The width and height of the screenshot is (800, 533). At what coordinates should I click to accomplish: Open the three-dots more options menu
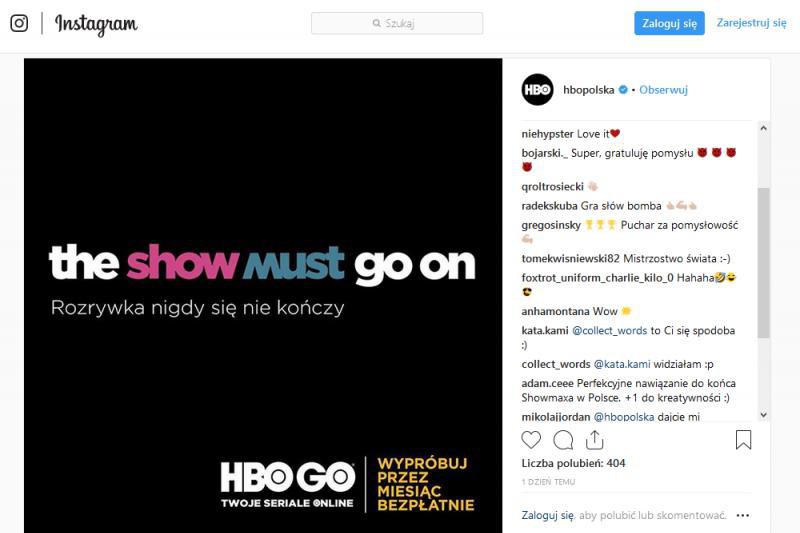tap(743, 516)
